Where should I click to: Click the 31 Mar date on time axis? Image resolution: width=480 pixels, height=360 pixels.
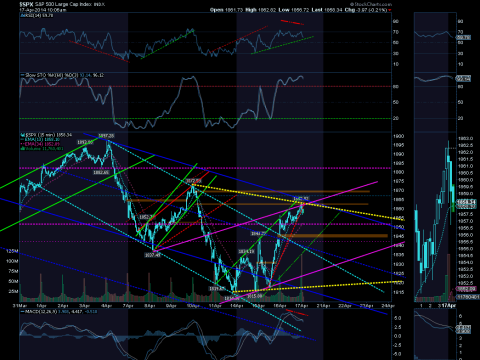tap(20, 305)
